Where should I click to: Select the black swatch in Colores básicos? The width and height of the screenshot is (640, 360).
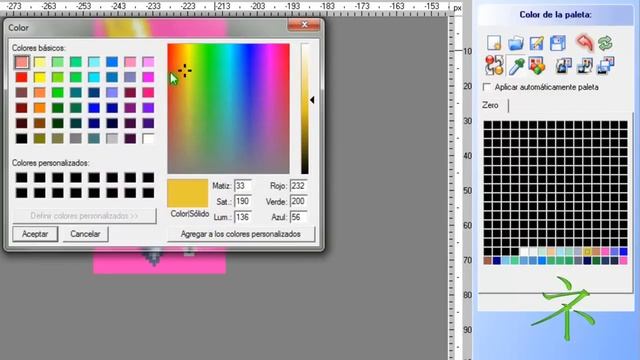click(22, 138)
